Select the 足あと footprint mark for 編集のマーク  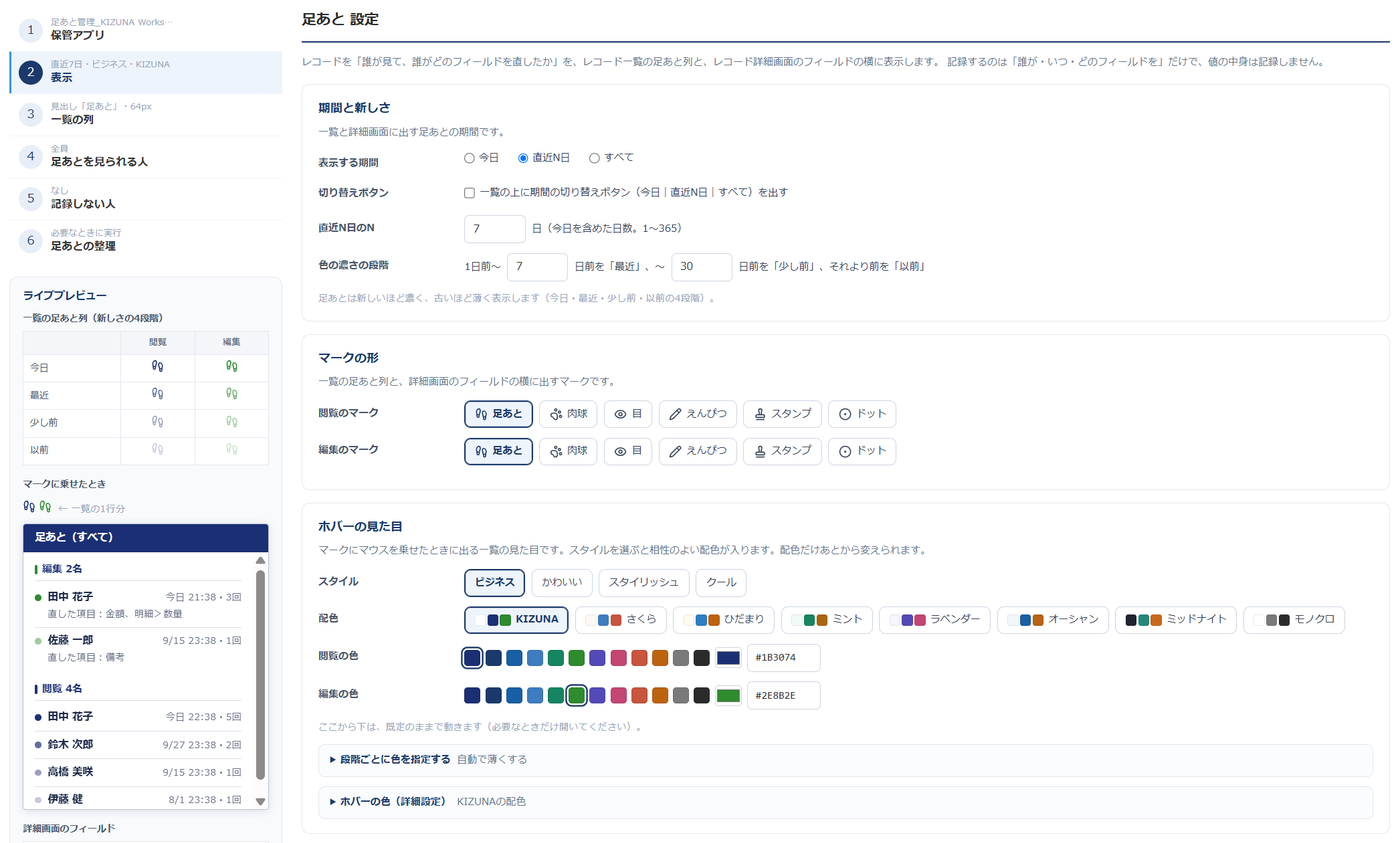click(x=498, y=451)
